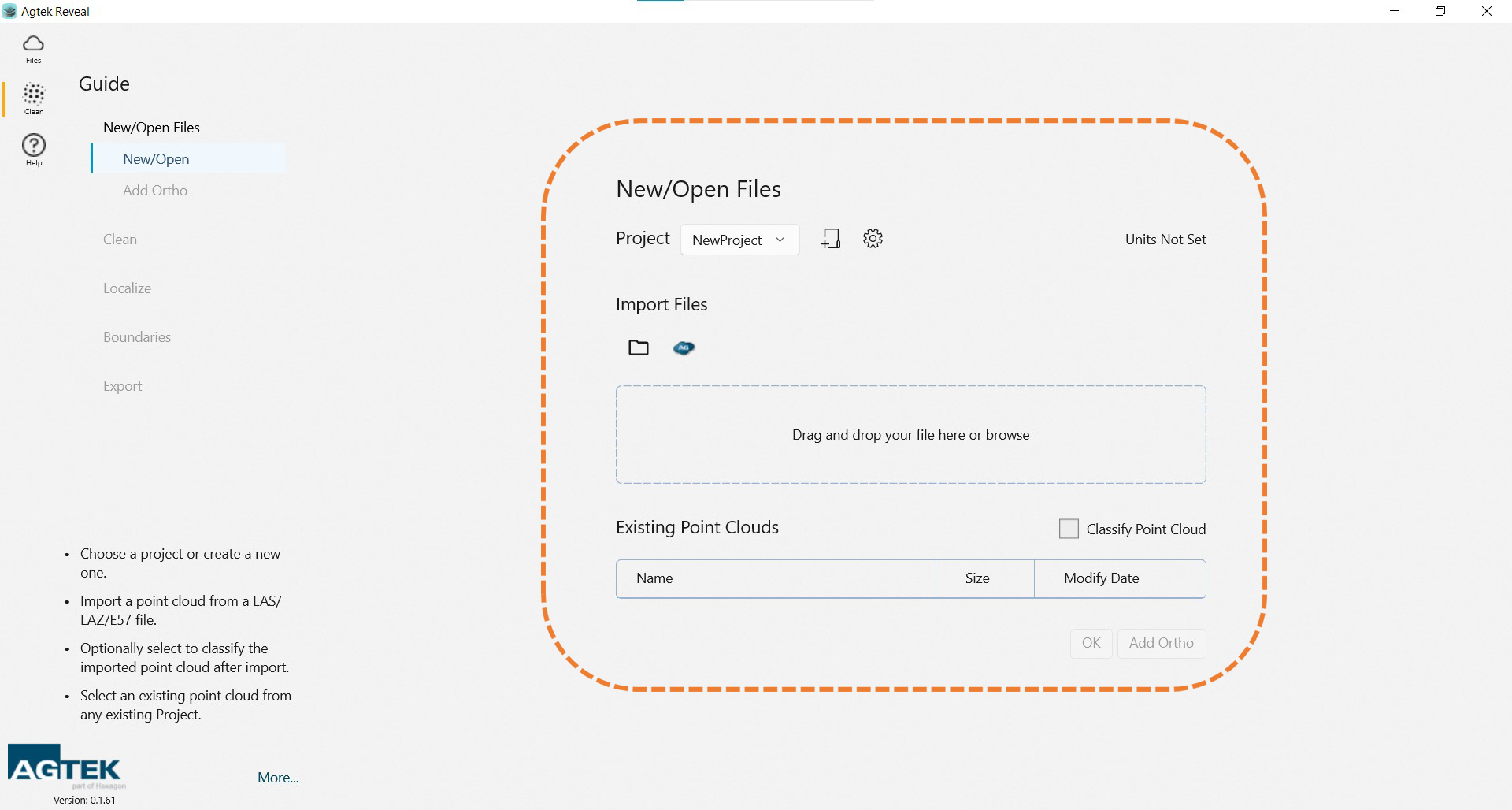Expand the NewProject dropdown

(739, 240)
